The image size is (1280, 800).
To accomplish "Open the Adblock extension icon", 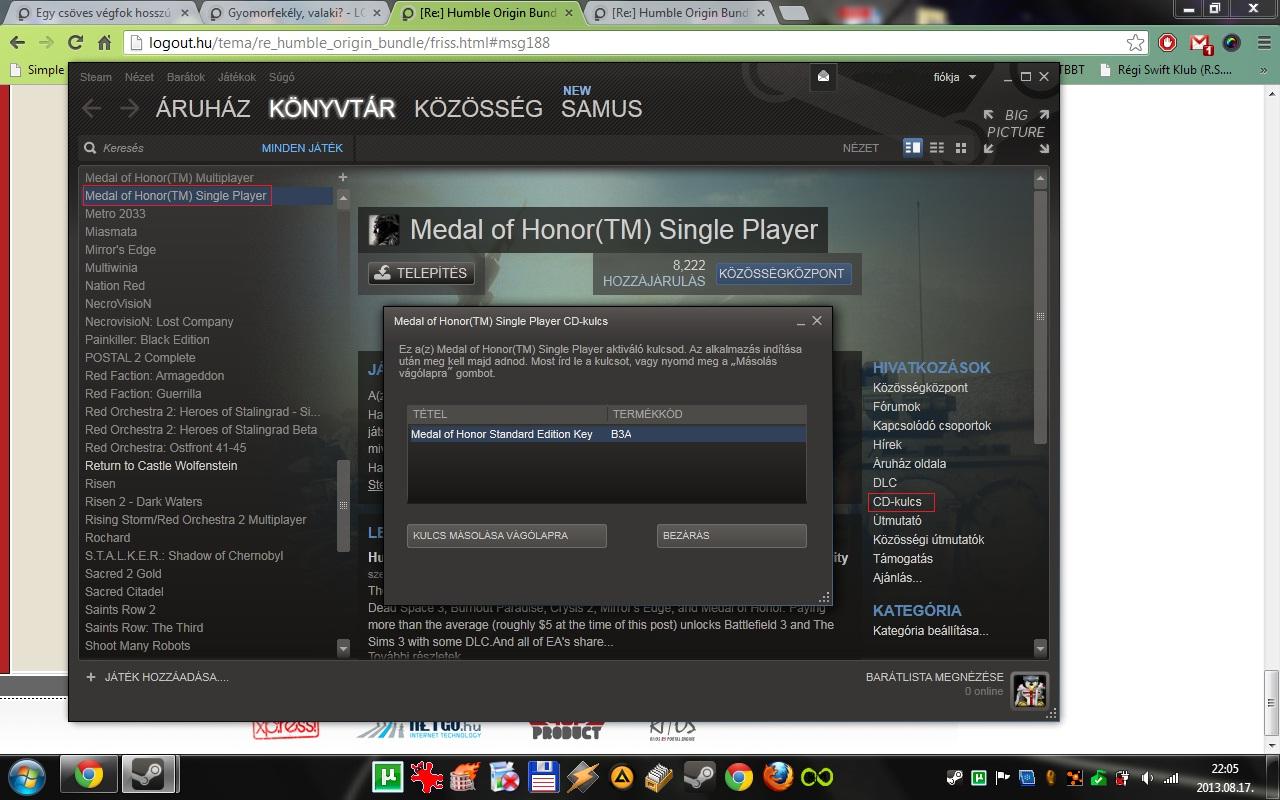I will 1168,43.
